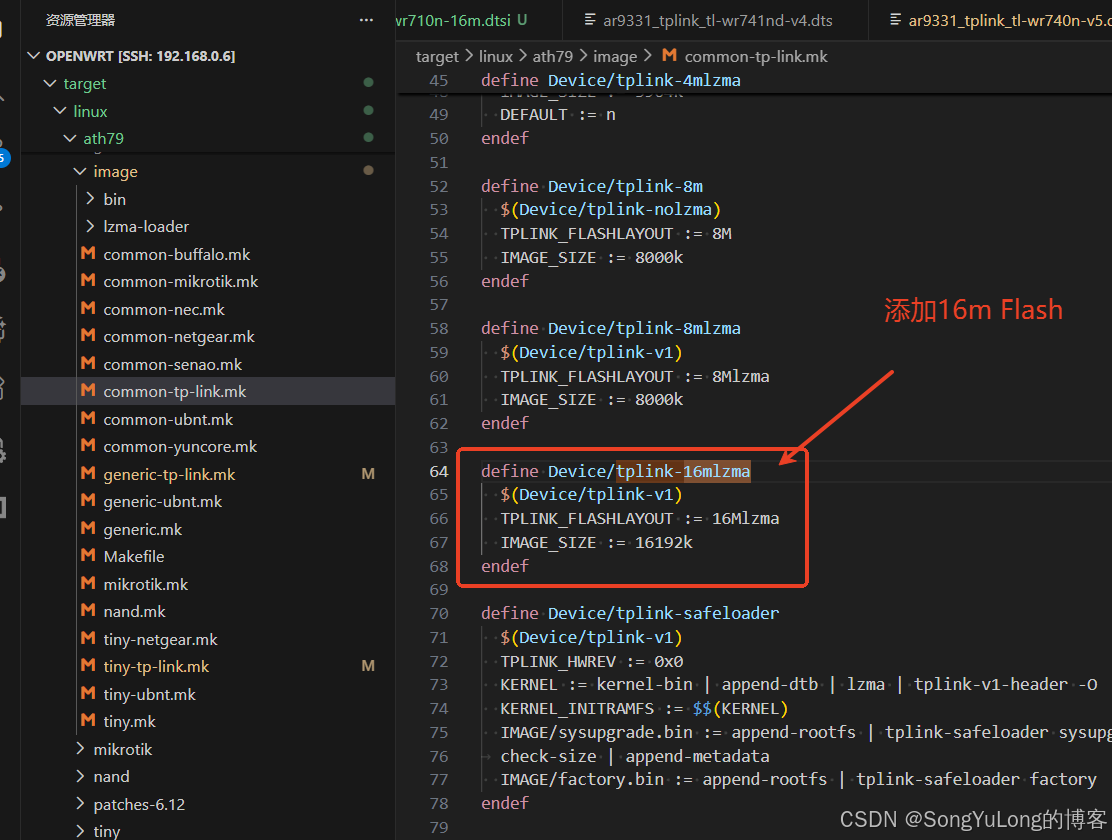Click breadcrumb segment 'target'

click(x=437, y=56)
